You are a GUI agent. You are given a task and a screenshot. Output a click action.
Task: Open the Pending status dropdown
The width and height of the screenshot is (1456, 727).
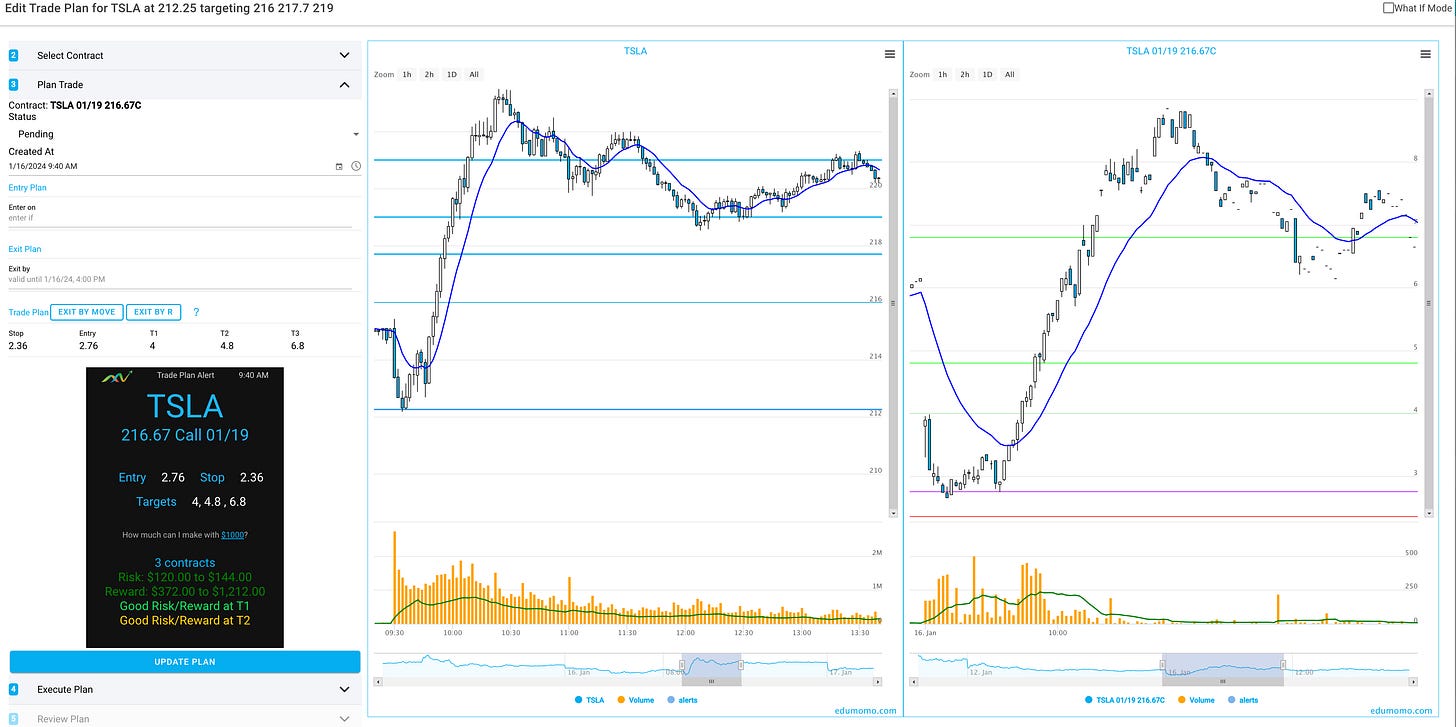184,134
